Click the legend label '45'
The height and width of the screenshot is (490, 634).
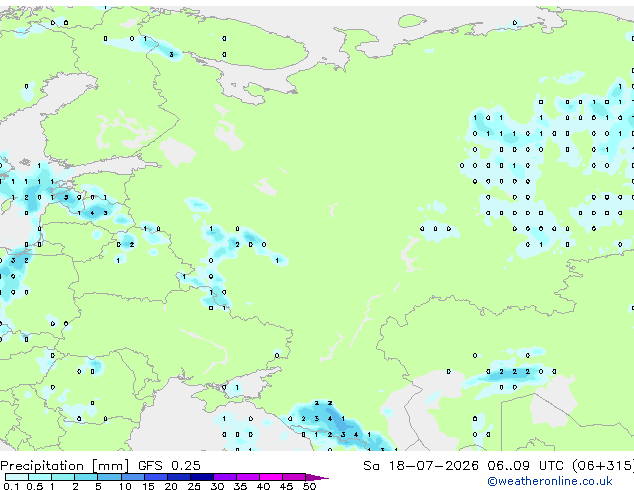pos(286,486)
